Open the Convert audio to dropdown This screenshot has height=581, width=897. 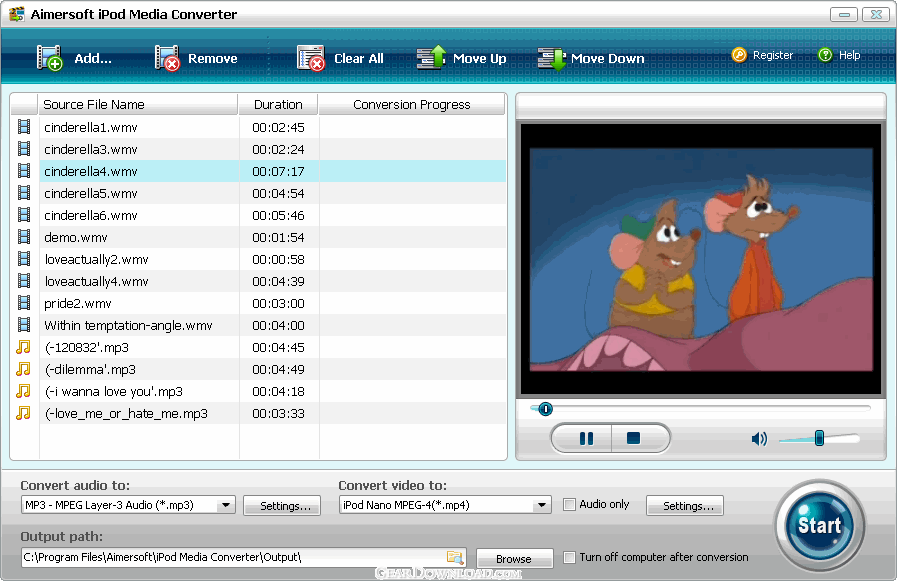(227, 505)
